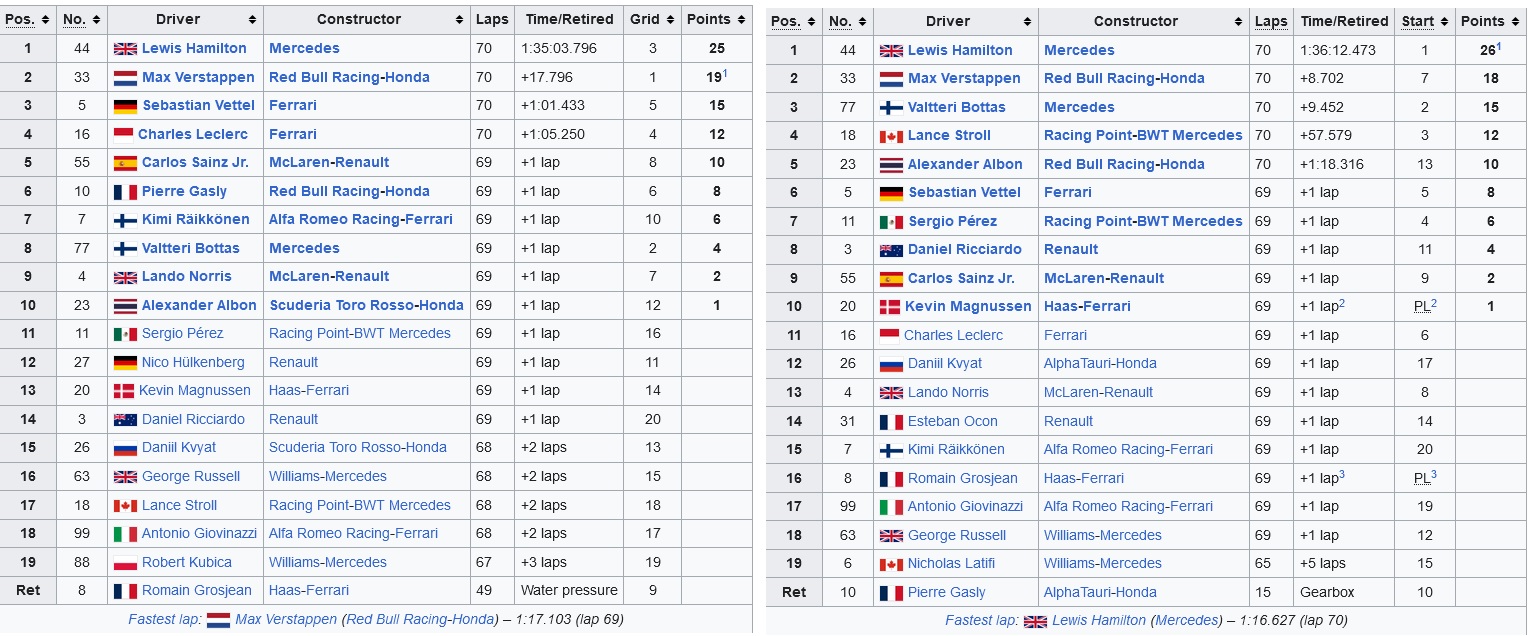
Task: Click Mexican flag next to Sergio Pérez, left table
Action: pos(125,333)
